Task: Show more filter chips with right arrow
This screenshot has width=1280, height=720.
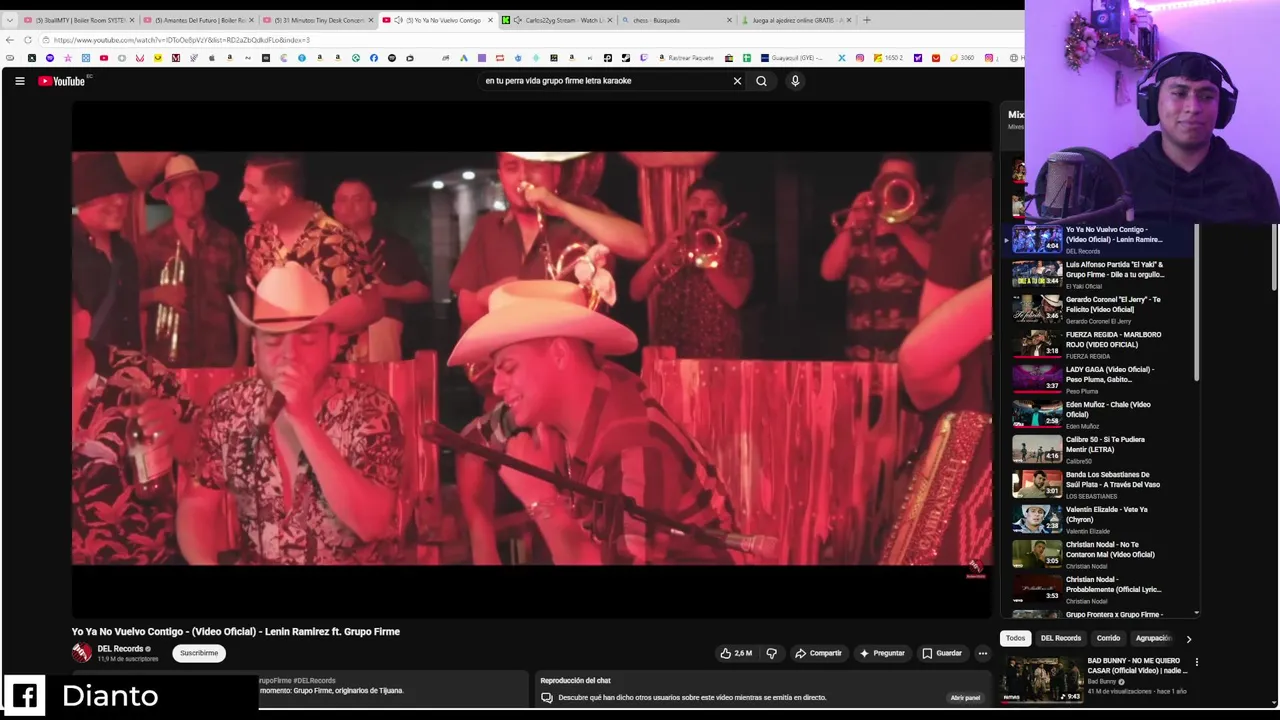Action: [x=1188, y=638]
